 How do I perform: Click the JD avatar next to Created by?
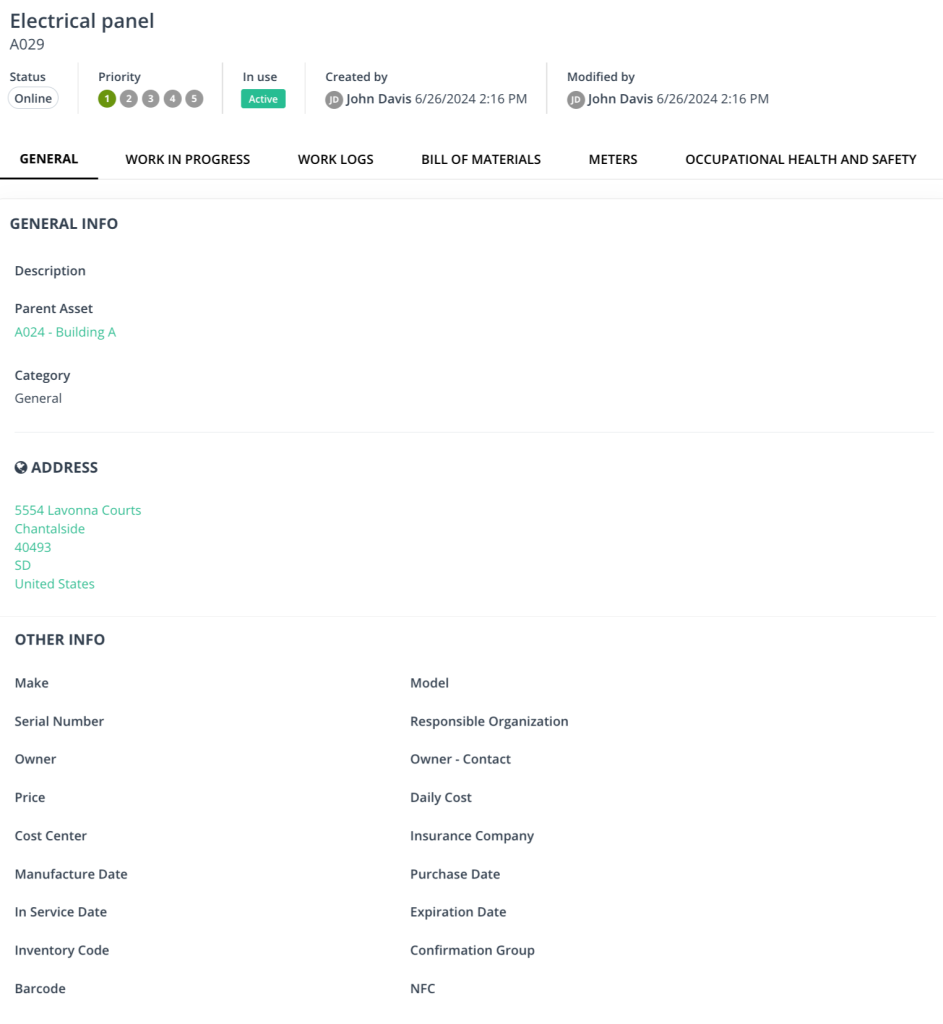[x=333, y=99]
